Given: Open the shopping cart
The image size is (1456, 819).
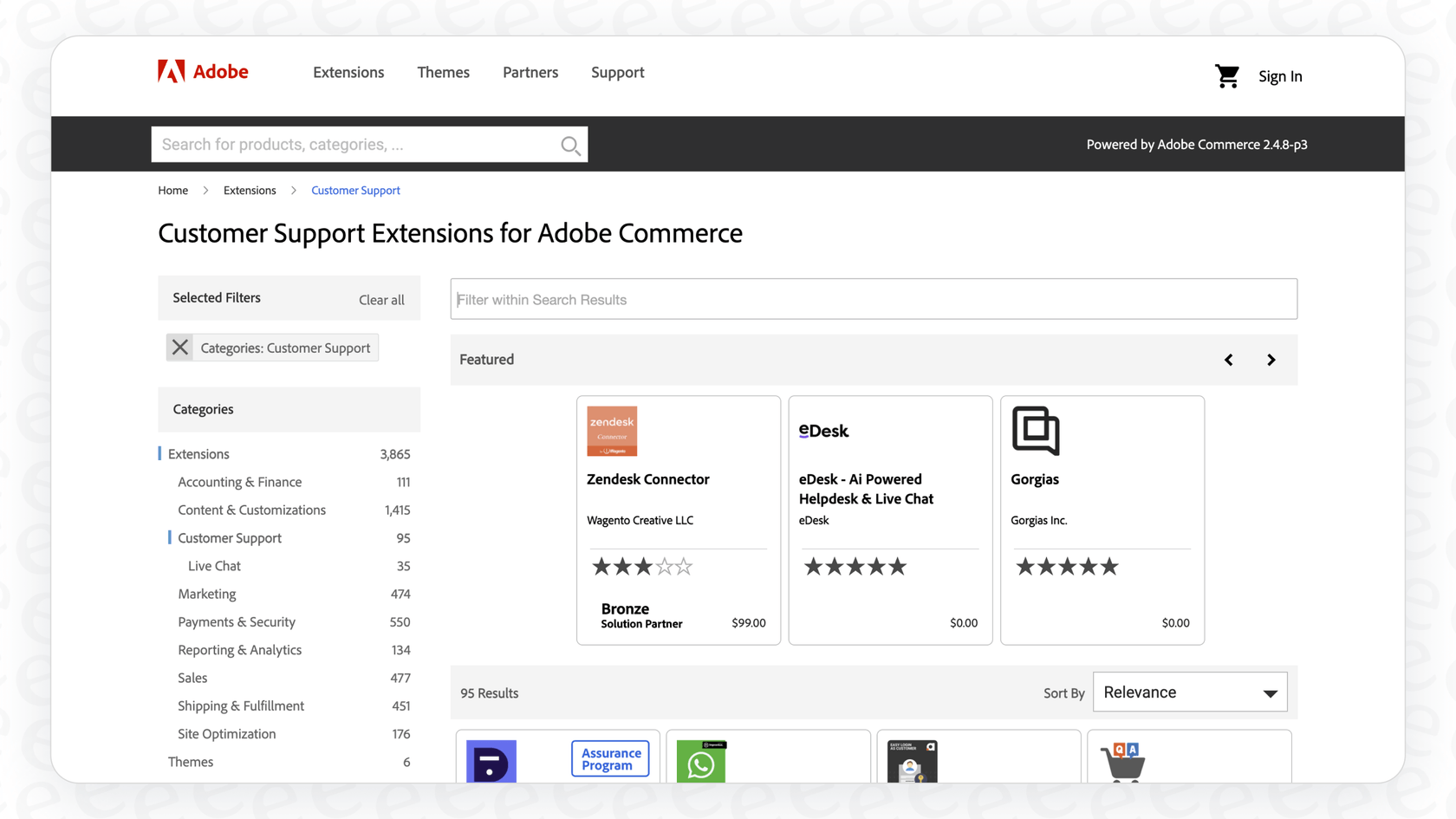Looking at the screenshot, I should pyautogui.click(x=1227, y=75).
